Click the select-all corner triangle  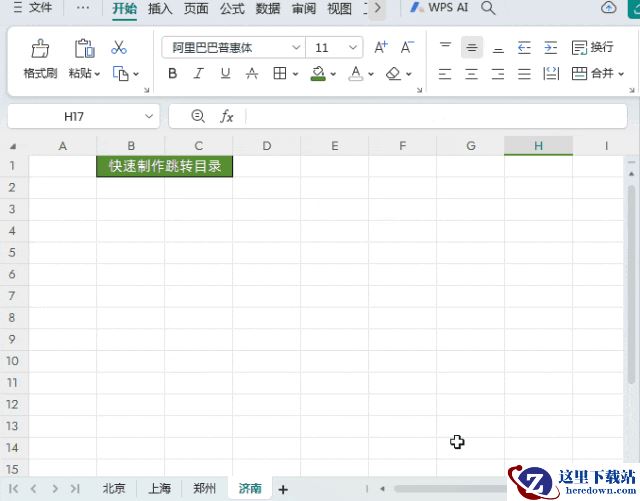(13, 146)
